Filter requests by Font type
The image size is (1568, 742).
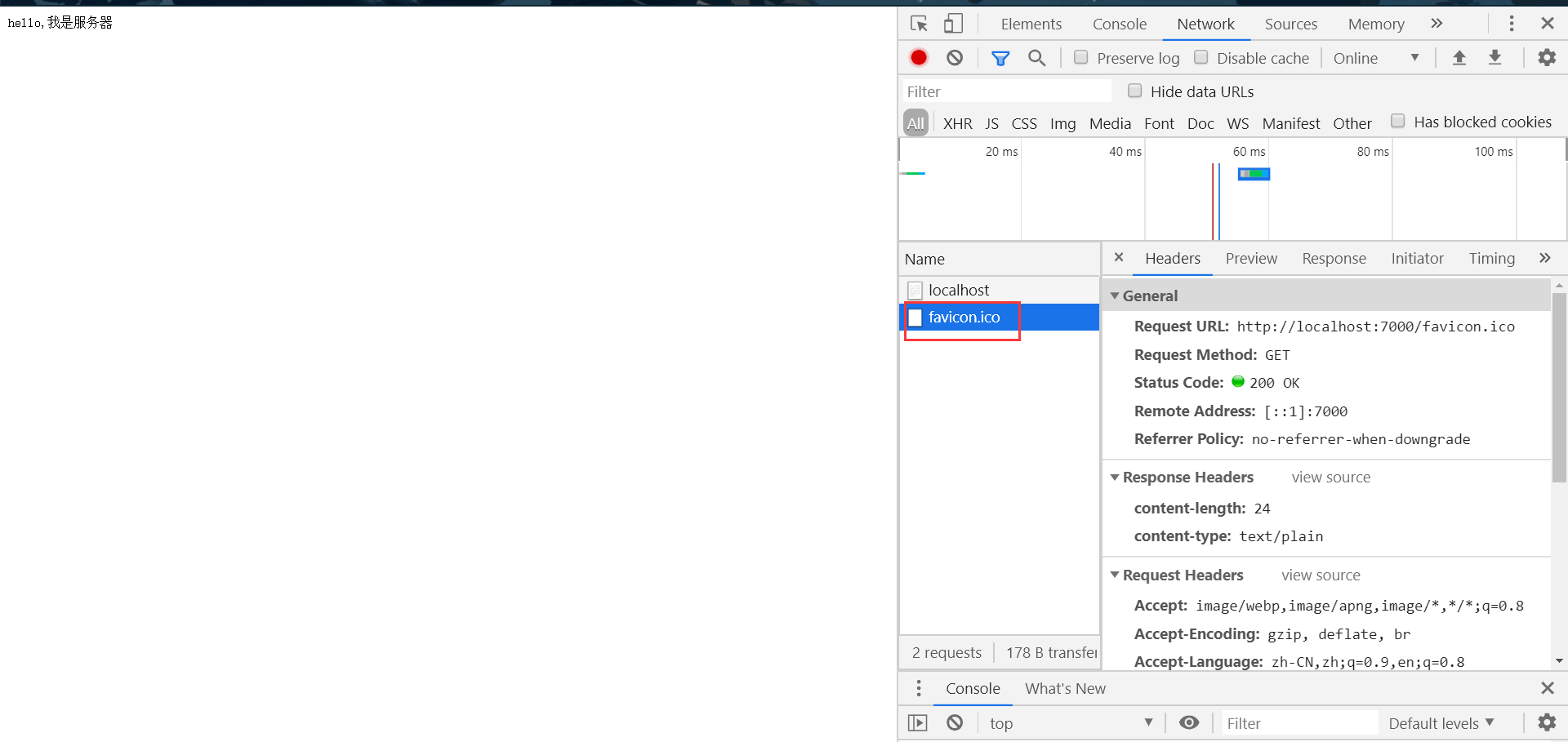(1159, 123)
